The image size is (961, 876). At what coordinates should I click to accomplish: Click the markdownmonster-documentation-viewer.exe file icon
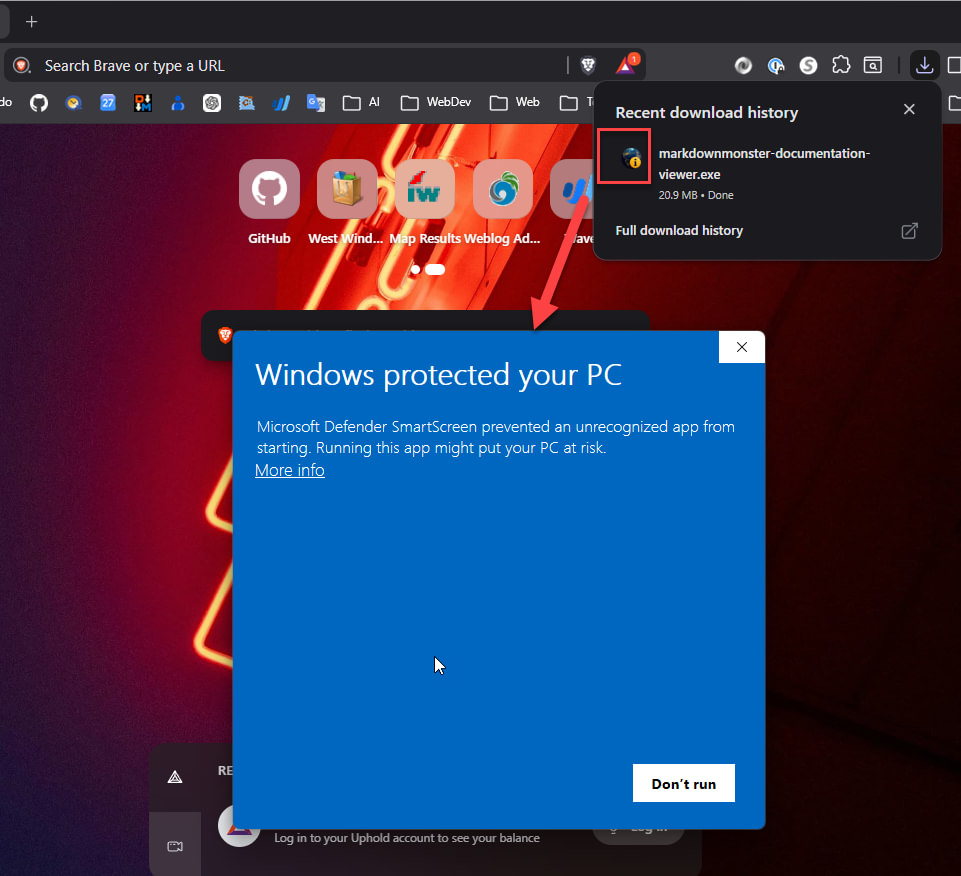(x=632, y=158)
